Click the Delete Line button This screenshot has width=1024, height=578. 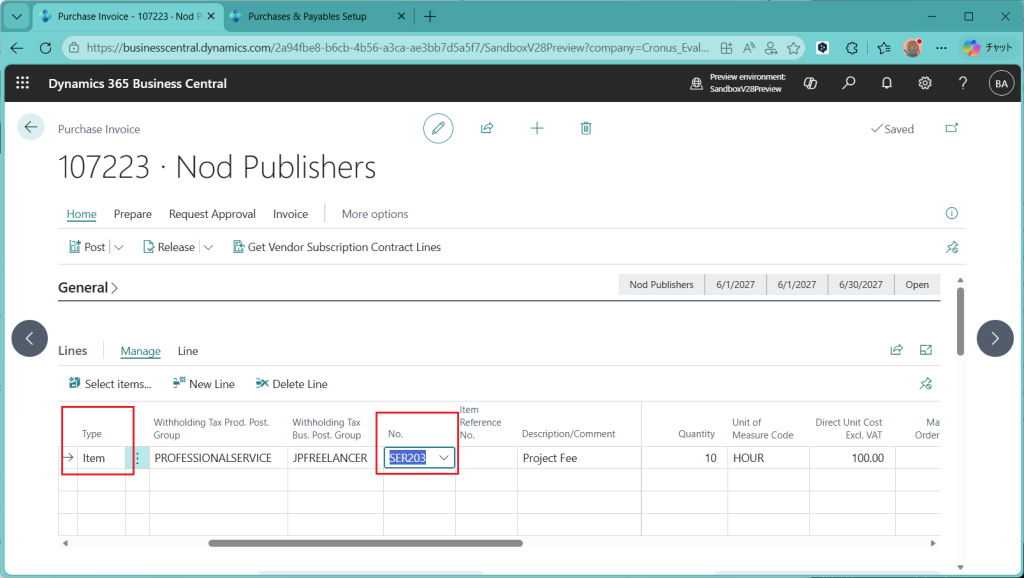292,384
